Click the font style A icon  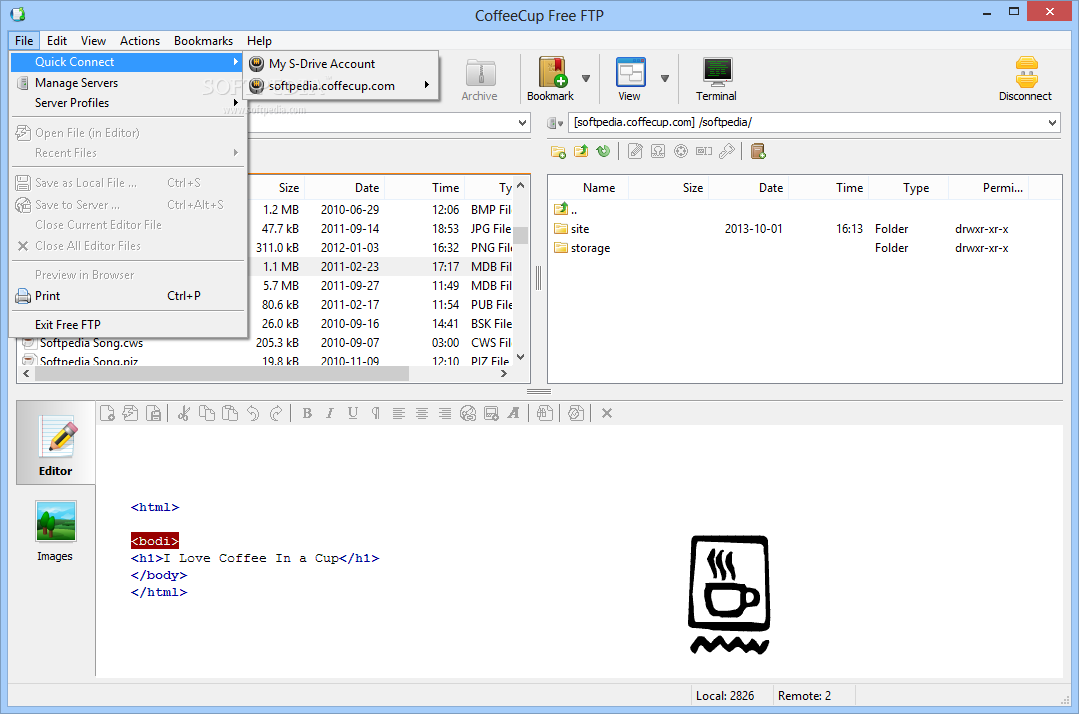tap(513, 413)
